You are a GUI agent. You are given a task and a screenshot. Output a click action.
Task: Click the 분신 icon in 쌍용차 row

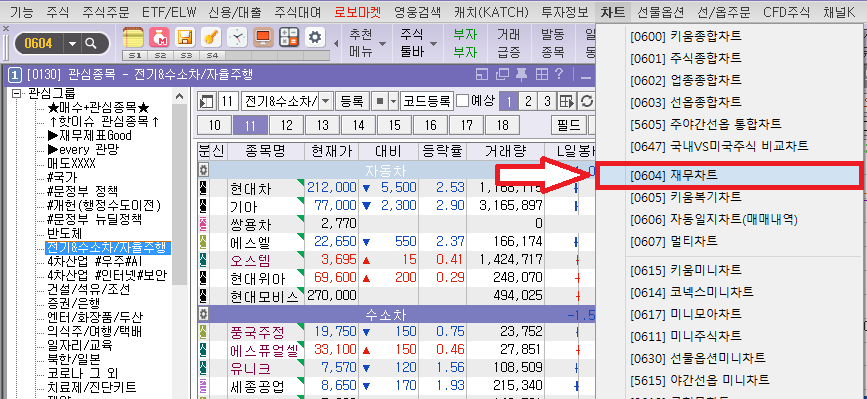[203, 224]
